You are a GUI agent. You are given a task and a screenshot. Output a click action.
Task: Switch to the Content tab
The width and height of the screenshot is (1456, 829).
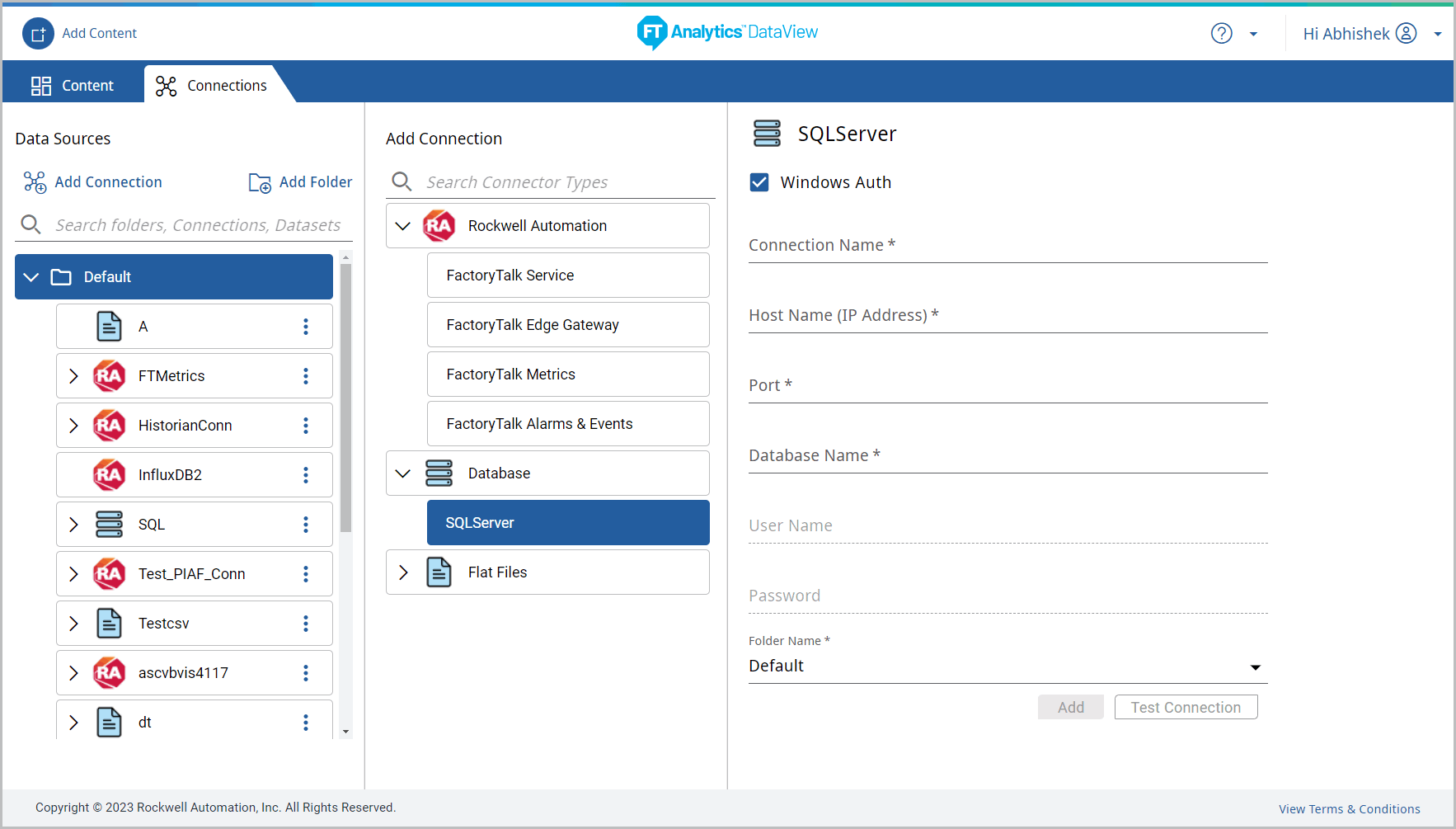coord(73,86)
